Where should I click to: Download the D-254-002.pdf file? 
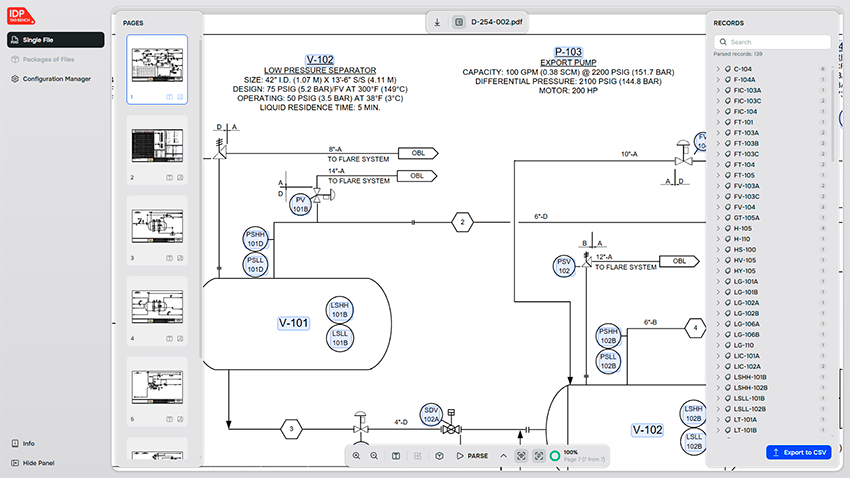click(x=437, y=22)
